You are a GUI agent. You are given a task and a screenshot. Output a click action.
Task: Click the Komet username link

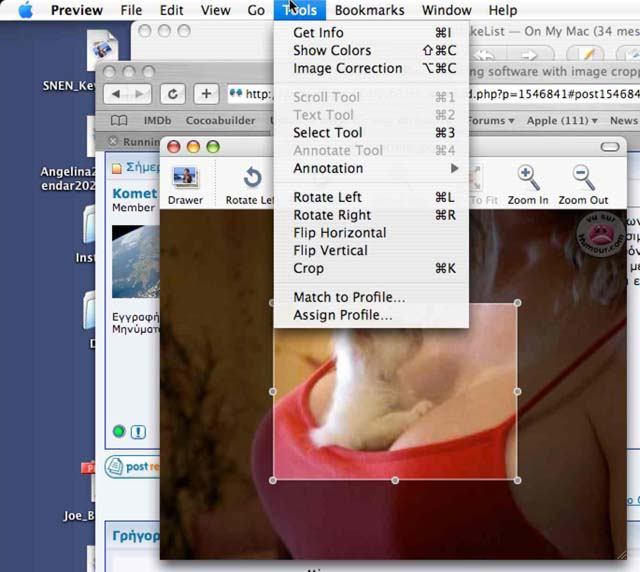tap(135, 194)
